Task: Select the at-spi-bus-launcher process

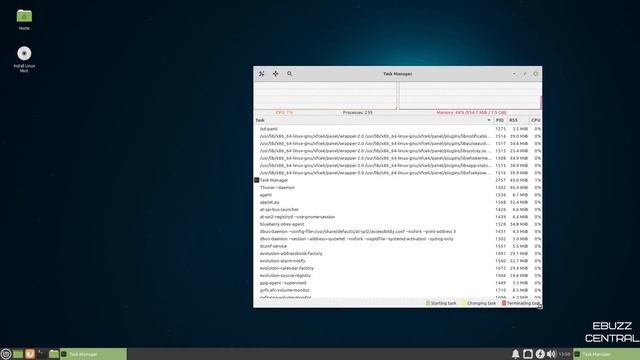Action: [x=398, y=210]
